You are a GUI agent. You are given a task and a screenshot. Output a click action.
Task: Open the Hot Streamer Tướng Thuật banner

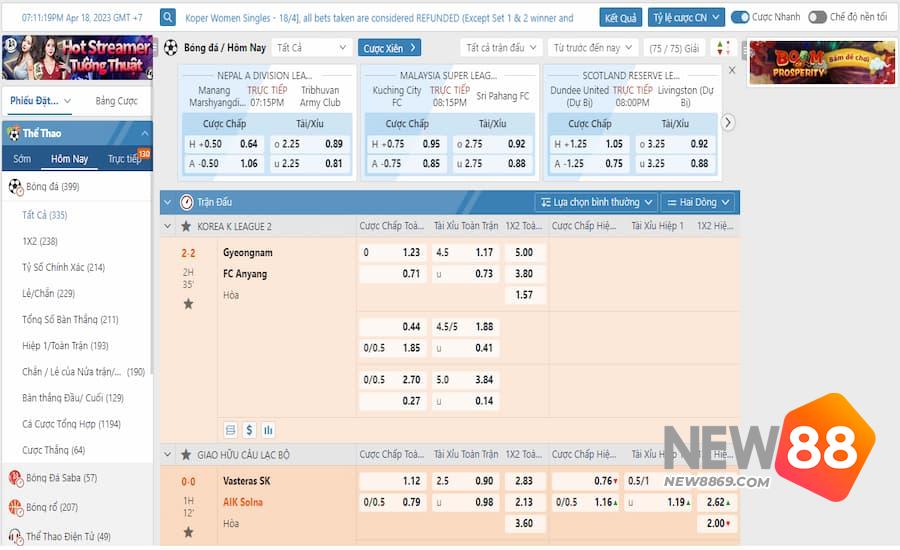tap(77, 57)
